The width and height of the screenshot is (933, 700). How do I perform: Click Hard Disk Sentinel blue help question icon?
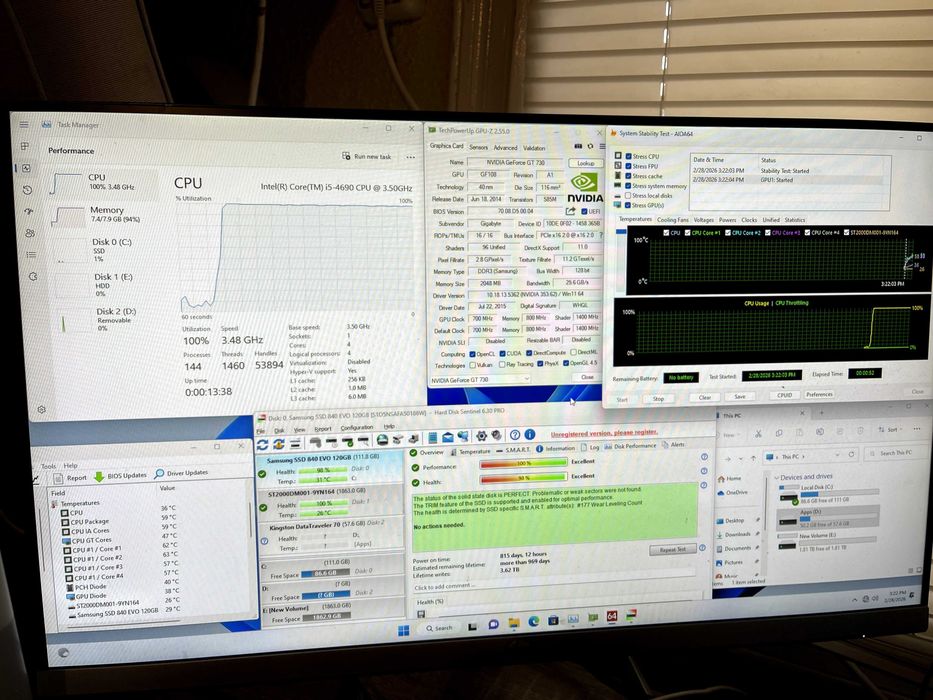point(515,435)
